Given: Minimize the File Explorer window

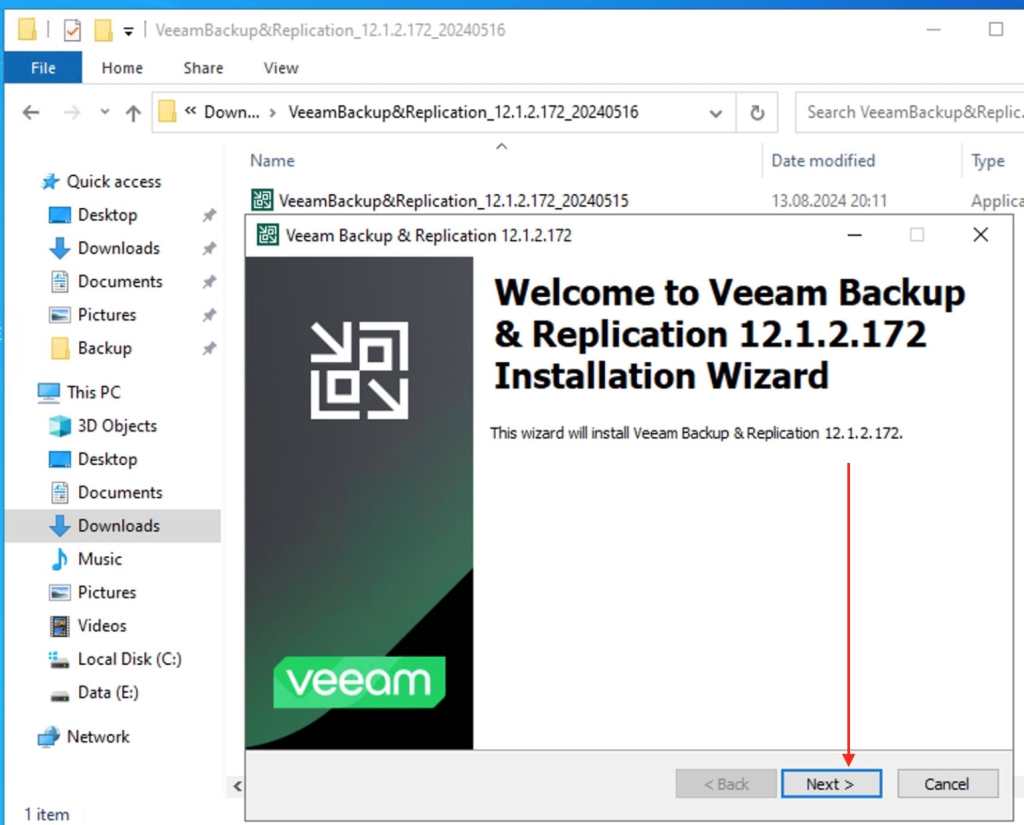Looking at the screenshot, I should (934, 30).
